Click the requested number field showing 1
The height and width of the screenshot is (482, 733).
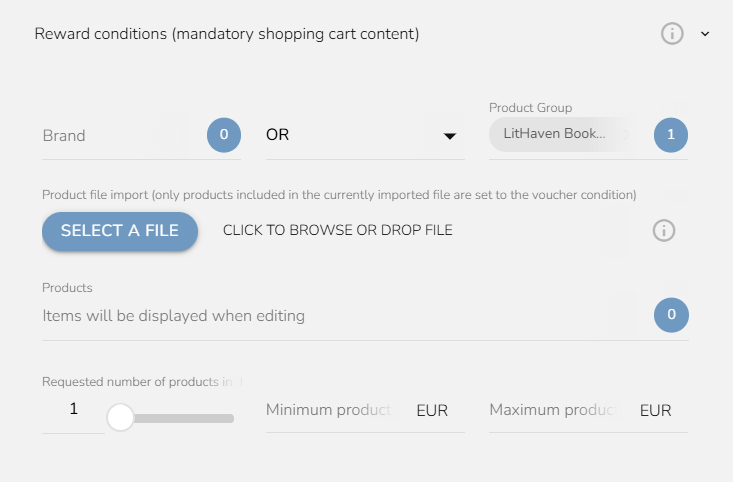coord(73,410)
